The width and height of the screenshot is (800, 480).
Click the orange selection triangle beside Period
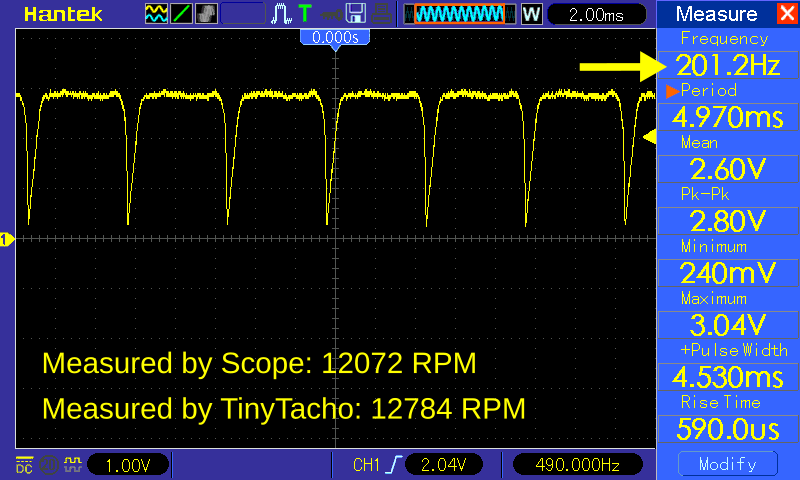[x=672, y=91]
